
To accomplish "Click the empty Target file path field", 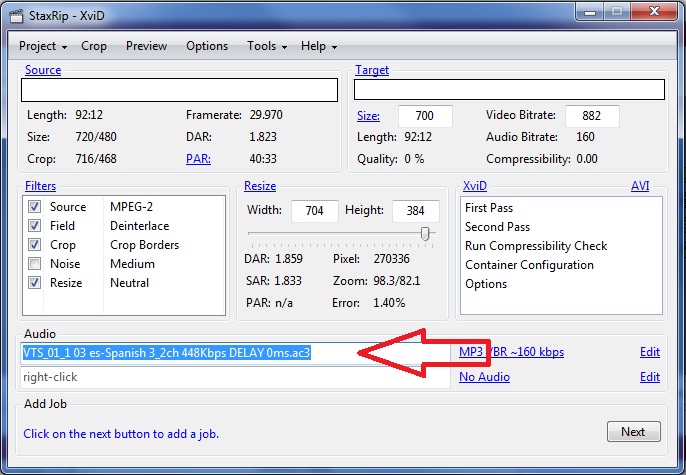I will tap(509, 90).
